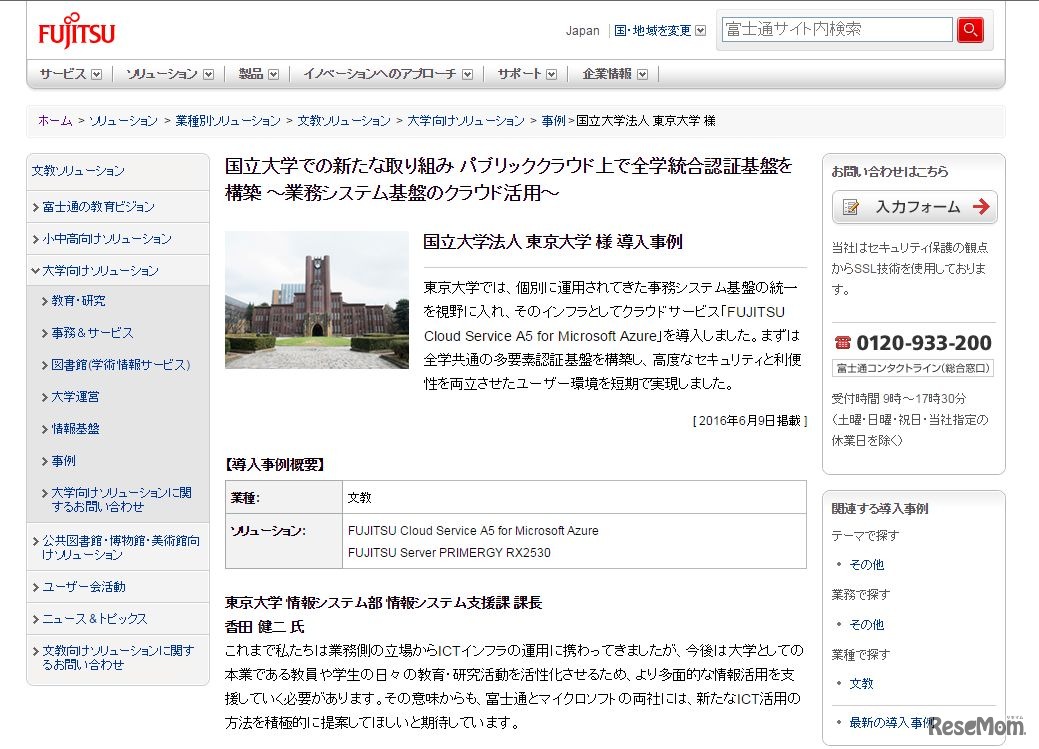Open the 製品 menu
This screenshot has height=749, width=1039.
click(258, 74)
